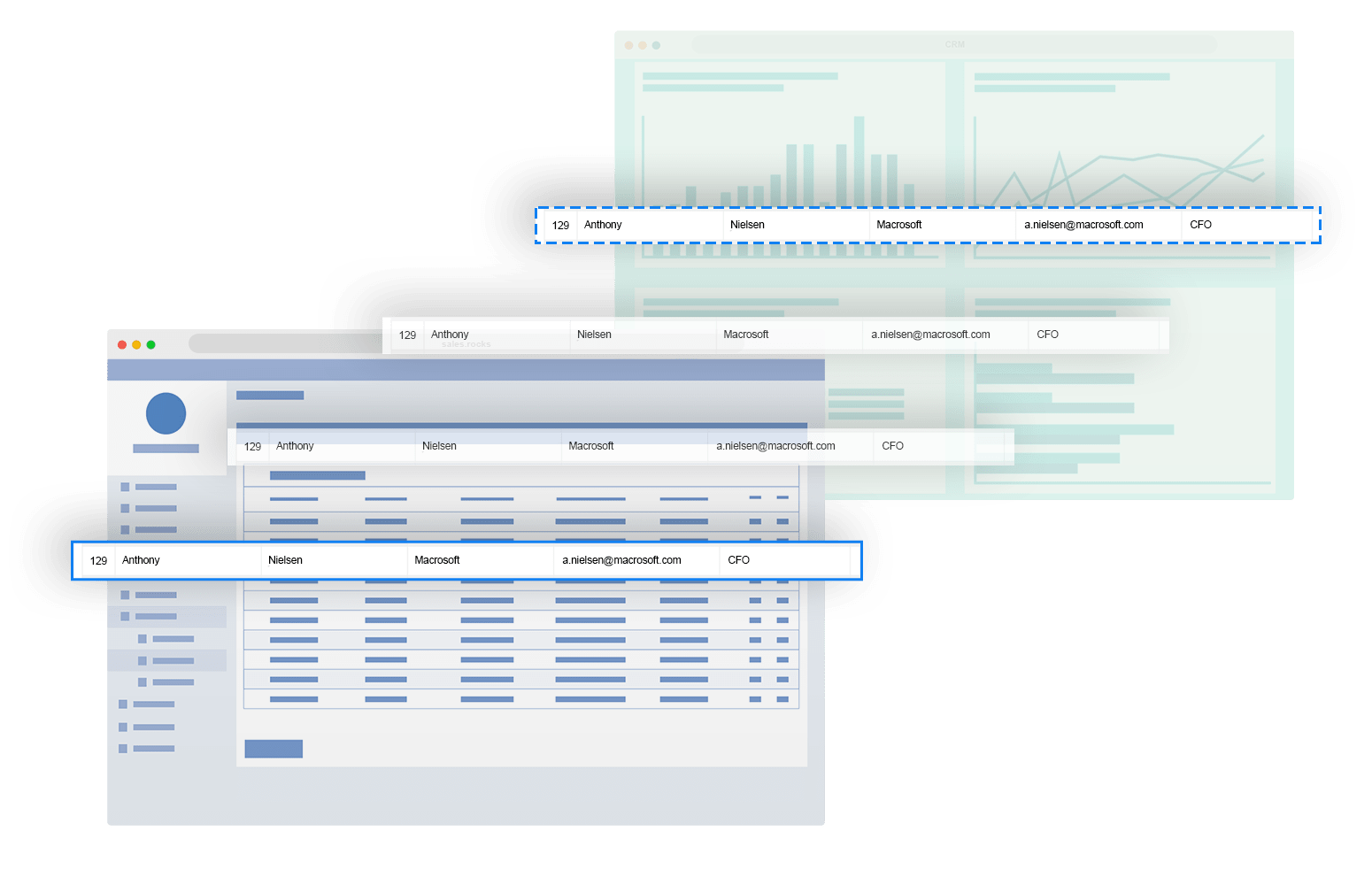The height and width of the screenshot is (885, 1372).
Task: Click Nielsen in the dashed-border row
Action: (x=747, y=225)
